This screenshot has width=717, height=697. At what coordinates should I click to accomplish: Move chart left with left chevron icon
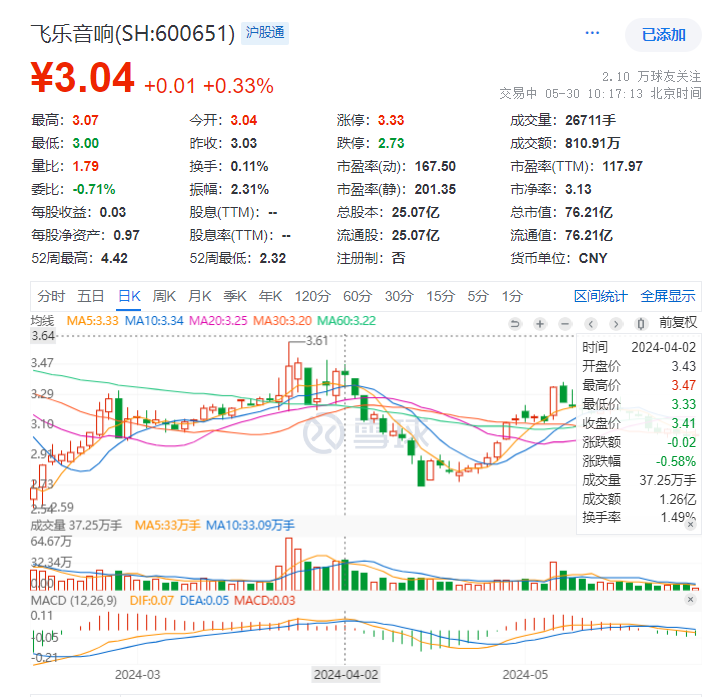coord(591,324)
